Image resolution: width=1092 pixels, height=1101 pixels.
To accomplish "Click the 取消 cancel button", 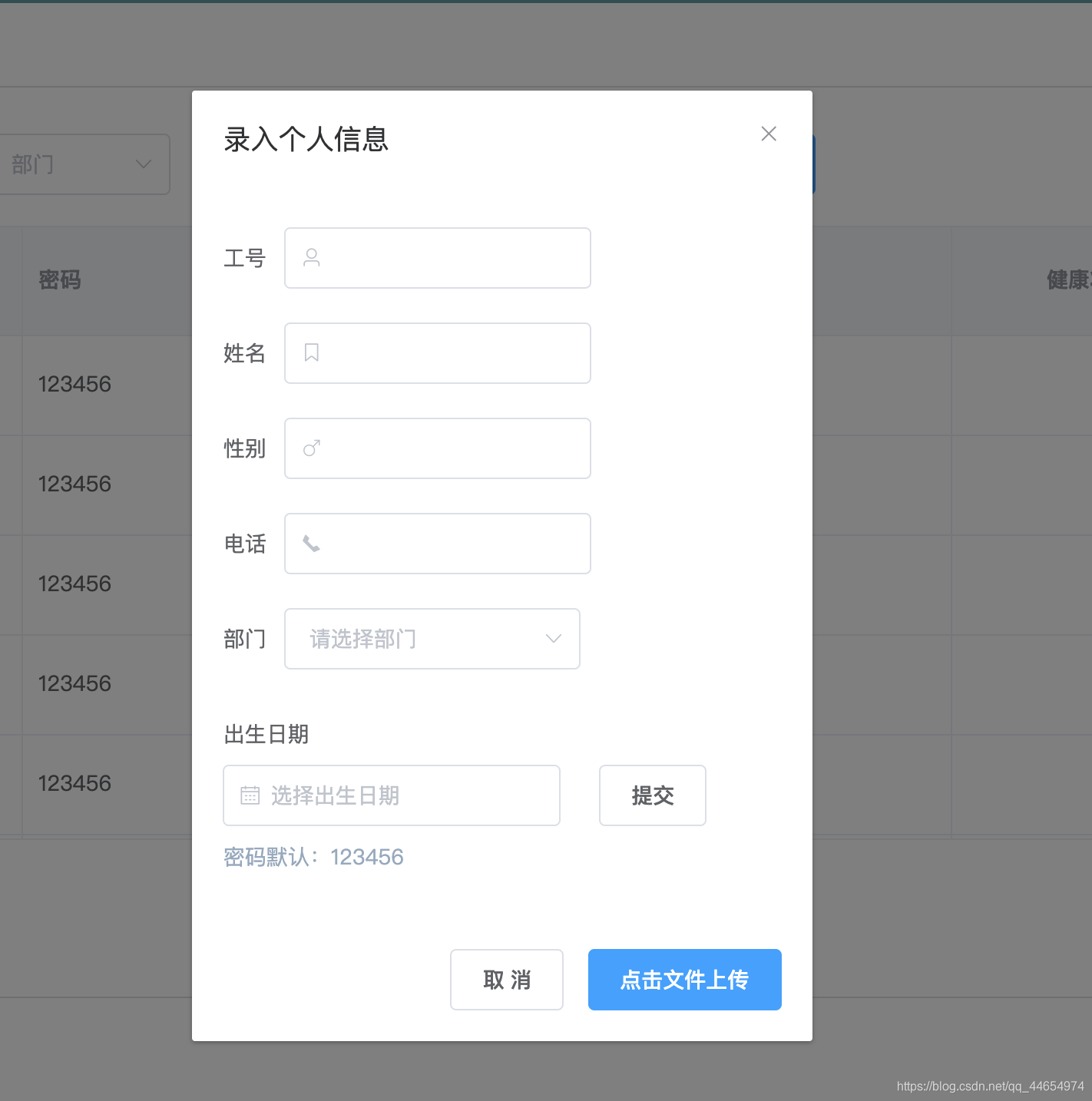I will (506, 980).
